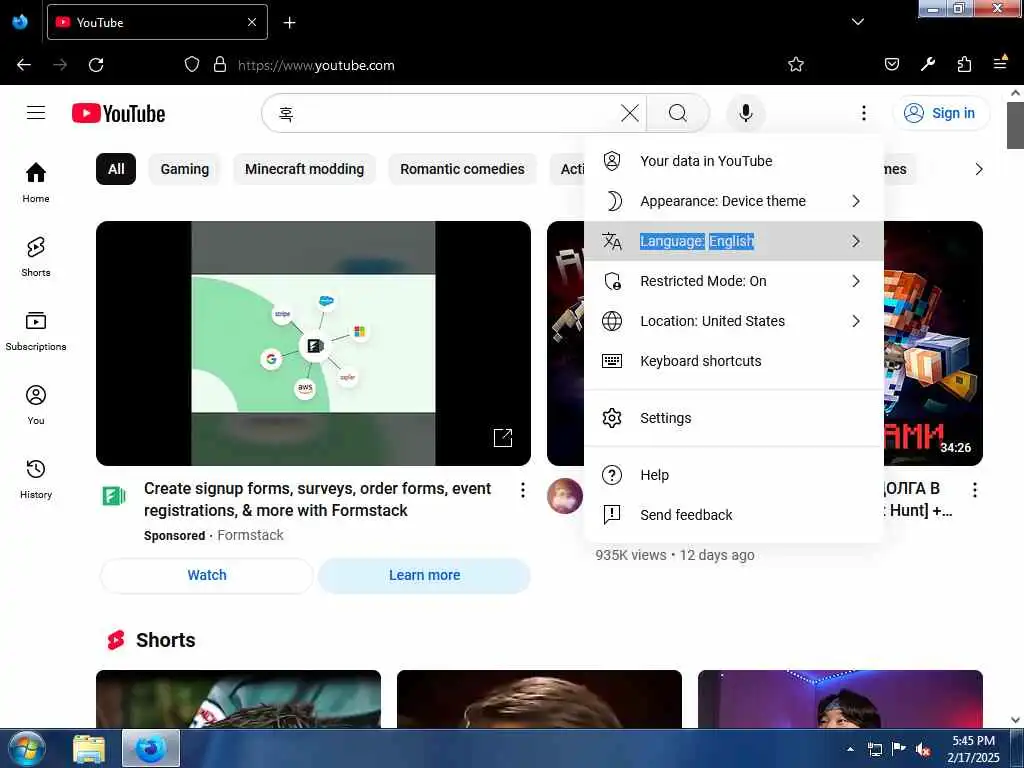Open the browser extensions puzzle icon
The height and width of the screenshot is (768, 1024).
[x=964, y=64]
